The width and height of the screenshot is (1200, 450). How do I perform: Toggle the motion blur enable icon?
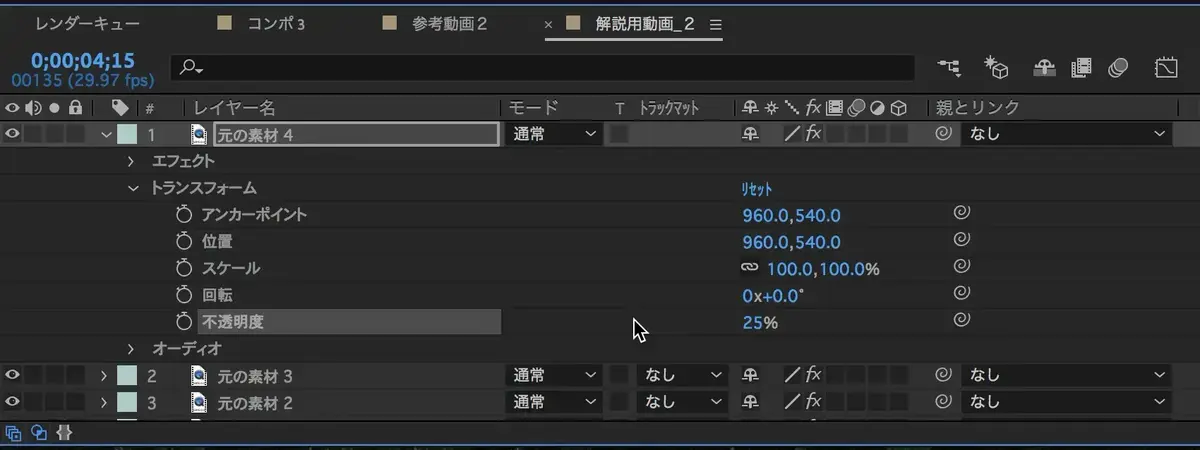pyautogui.click(x=1118, y=67)
